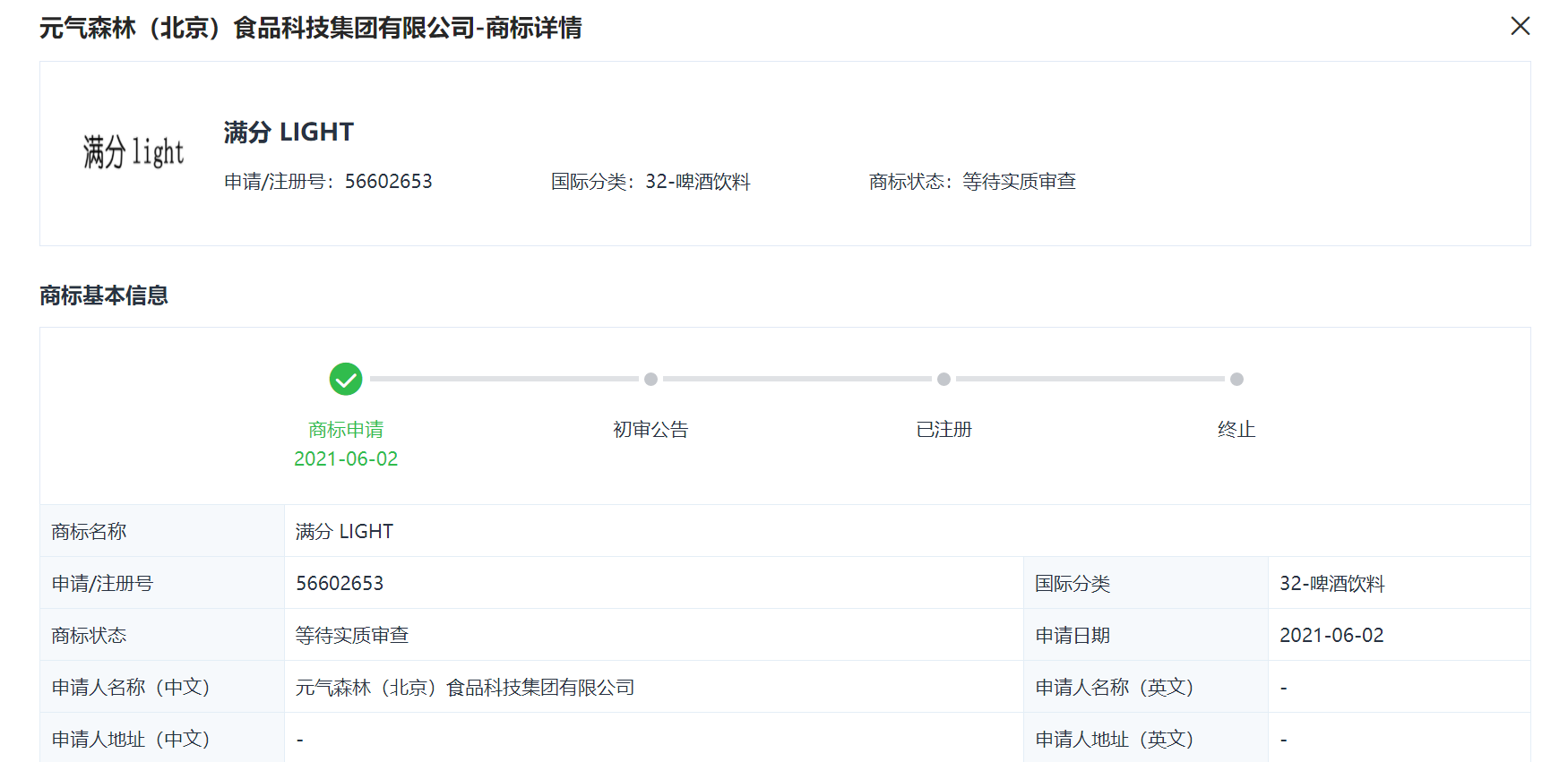
Task: Click header 国际分类：32-啤酒饮料 text
Action: (x=650, y=182)
